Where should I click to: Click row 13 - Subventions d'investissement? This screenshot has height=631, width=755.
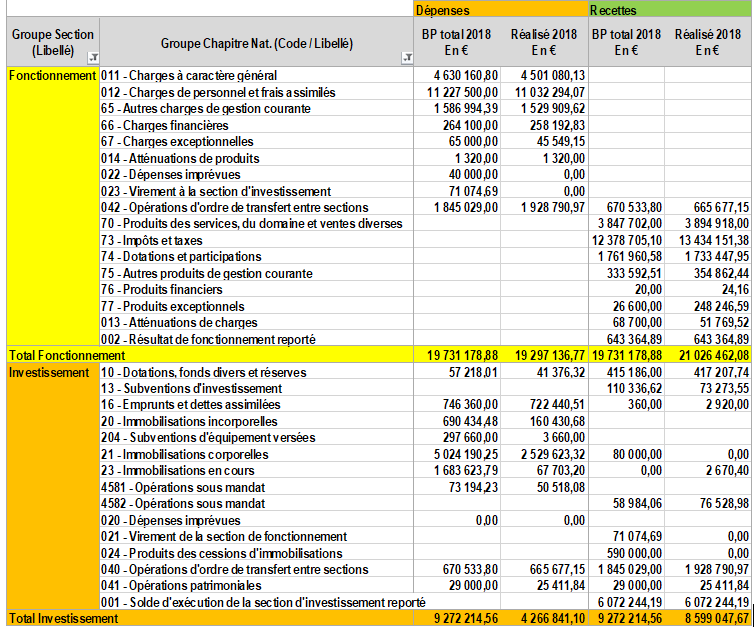(192, 388)
